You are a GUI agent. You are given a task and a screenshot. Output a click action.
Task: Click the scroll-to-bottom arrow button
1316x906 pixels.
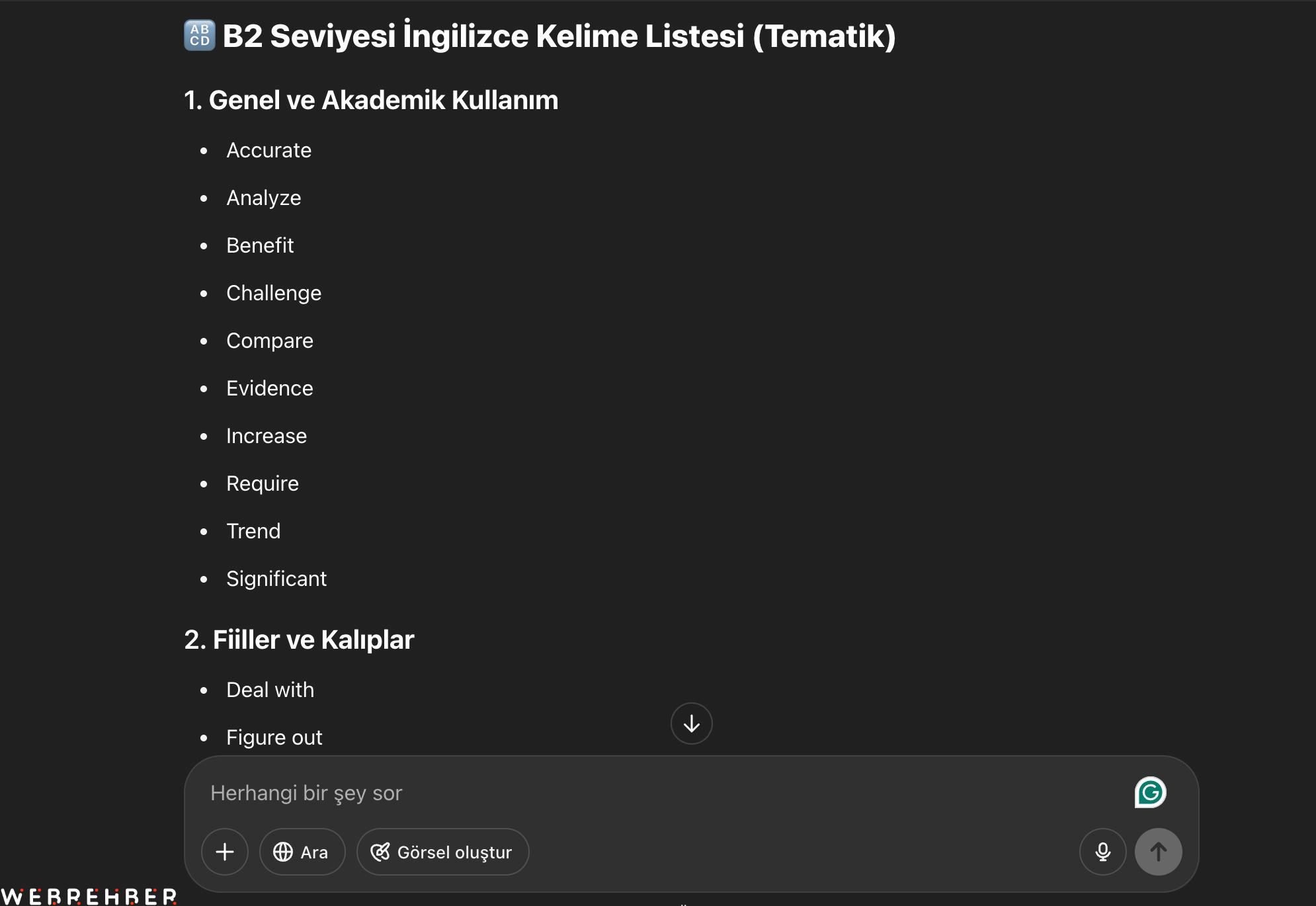[691, 723]
